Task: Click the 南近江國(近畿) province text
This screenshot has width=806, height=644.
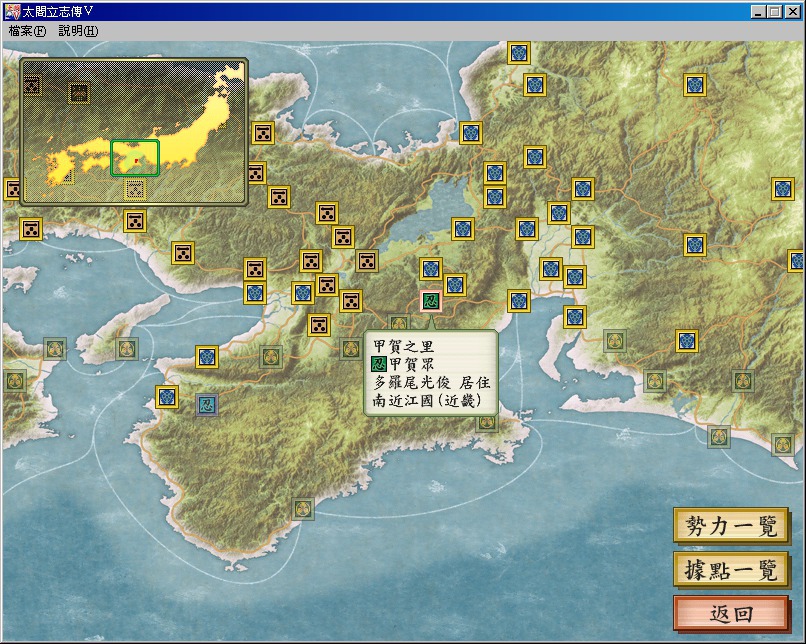Action: coord(427,400)
